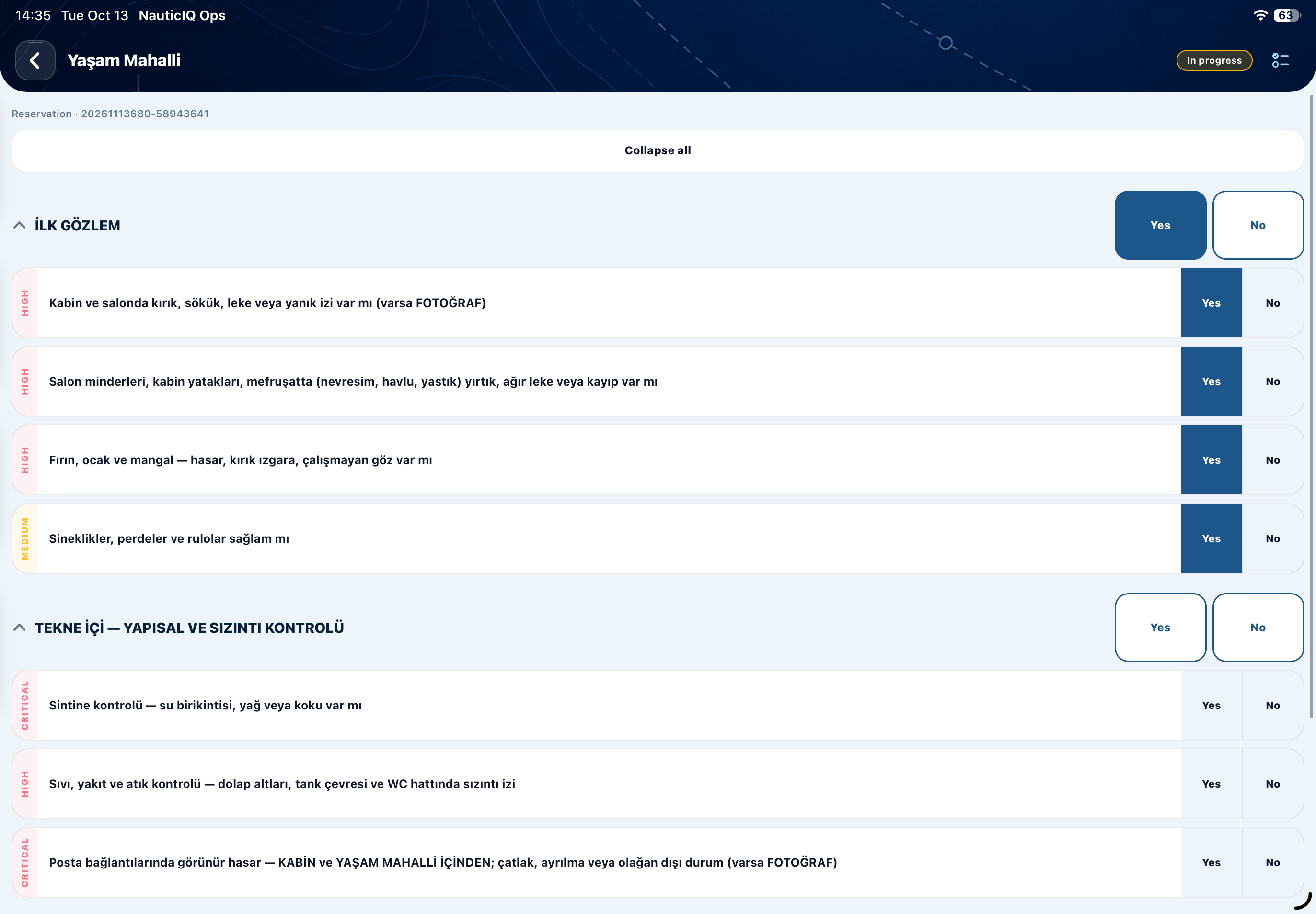This screenshot has width=1316, height=914.
Task: Tap the CRITICAL tag on Sintine kontrolü row
Action: (24, 705)
